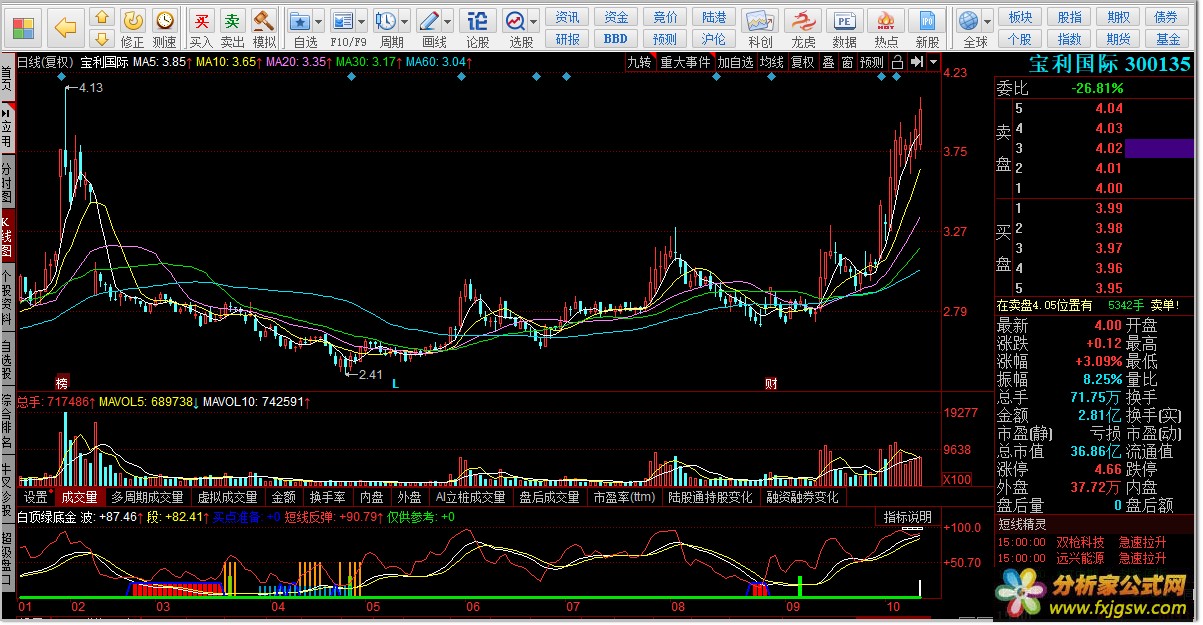Image resolution: width=1203 pixels, height=625 pixels.
Task: Open the 论股 discussion icon
Action: pos(478,20)
